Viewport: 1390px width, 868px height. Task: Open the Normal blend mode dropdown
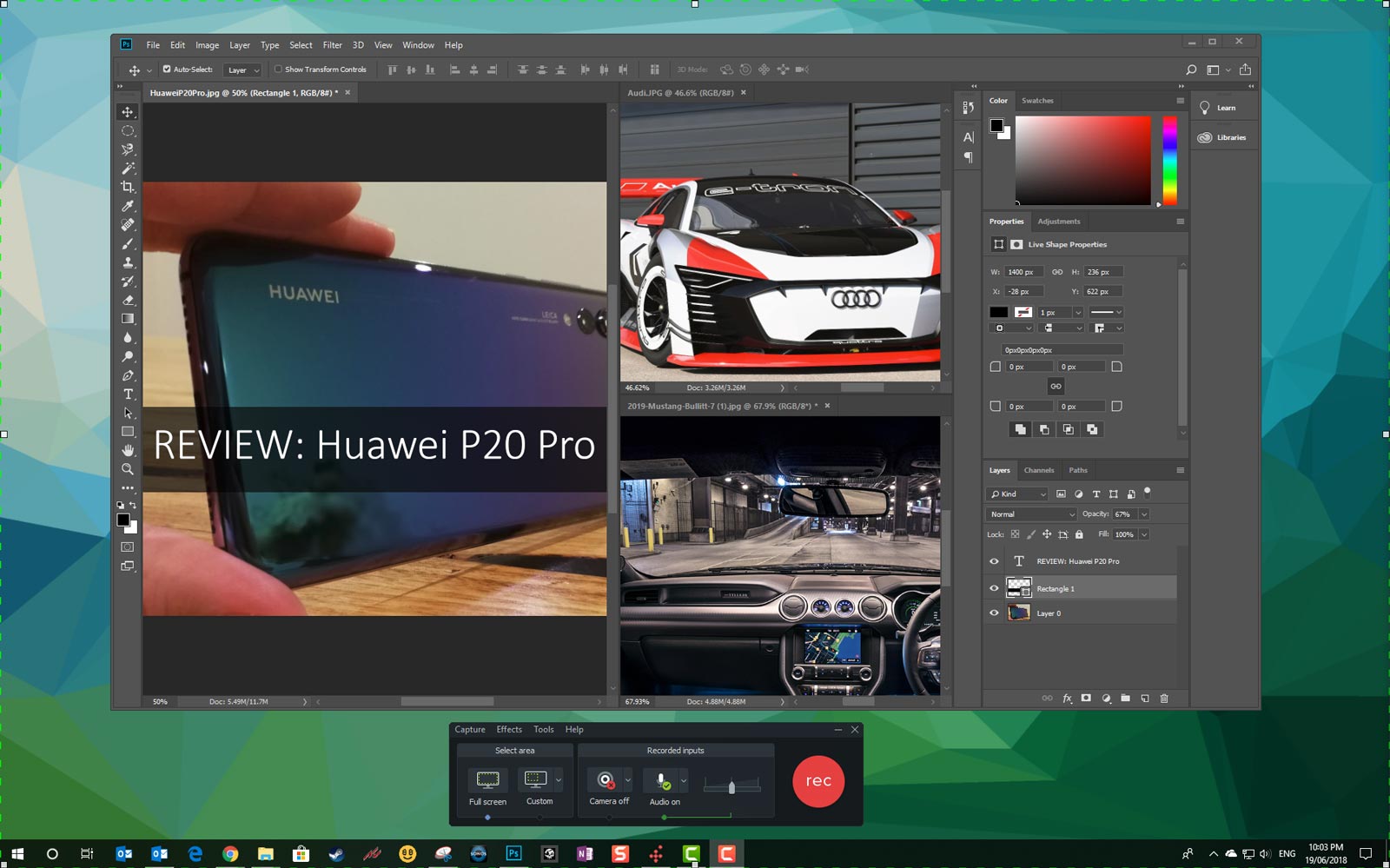click(x=1032, y=514)
